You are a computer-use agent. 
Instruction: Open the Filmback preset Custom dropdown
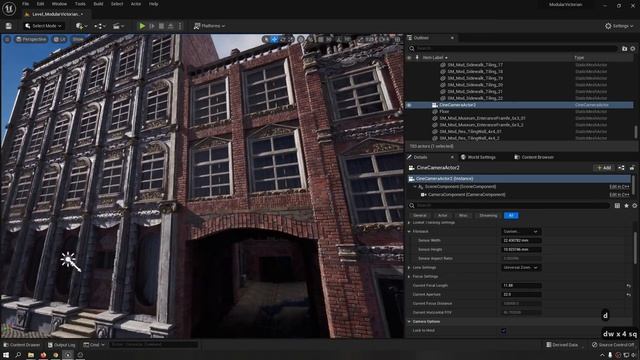pos(521,231)
